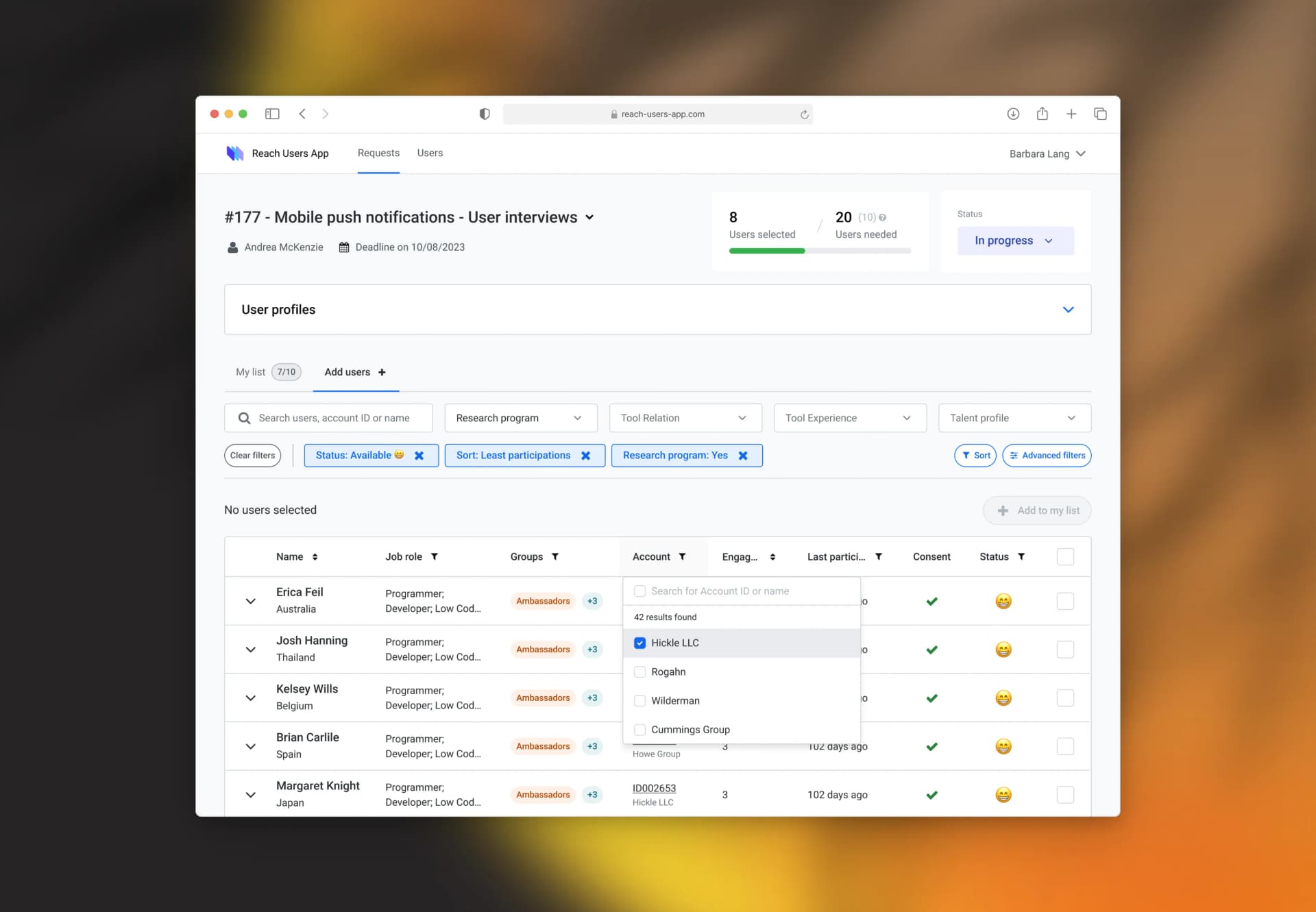Viewport: 1316px width, 912px height.
Task: Open the My list tab
Action: coord(268,372)
